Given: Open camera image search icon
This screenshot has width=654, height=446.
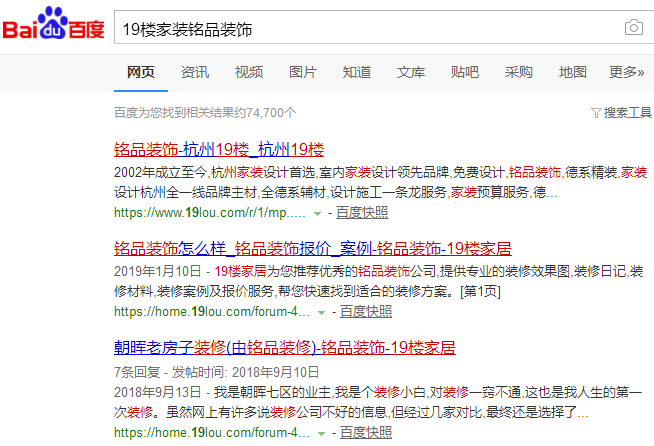Looking at the screenshot, I should tap(634, 28).
